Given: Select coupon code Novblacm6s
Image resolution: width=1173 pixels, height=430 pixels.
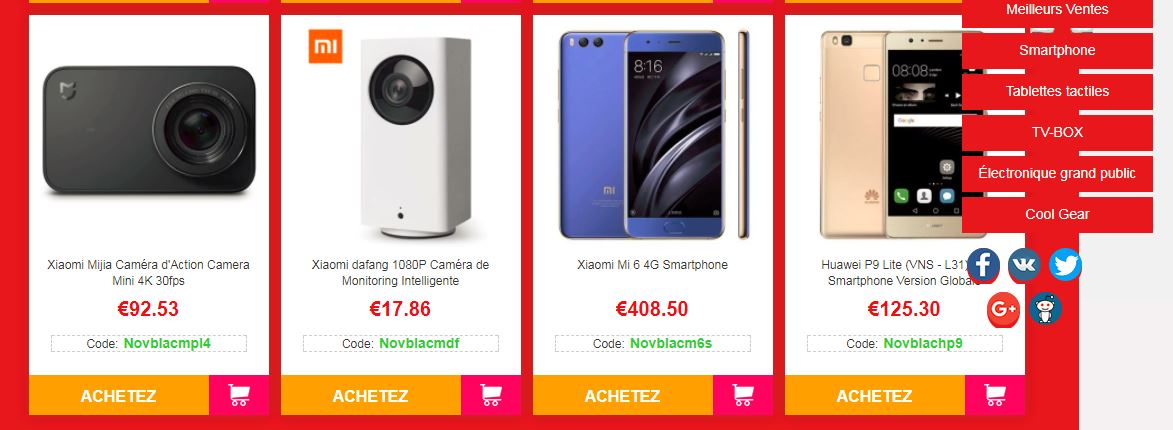Looking at the screenshot, I should coord(671,343).
